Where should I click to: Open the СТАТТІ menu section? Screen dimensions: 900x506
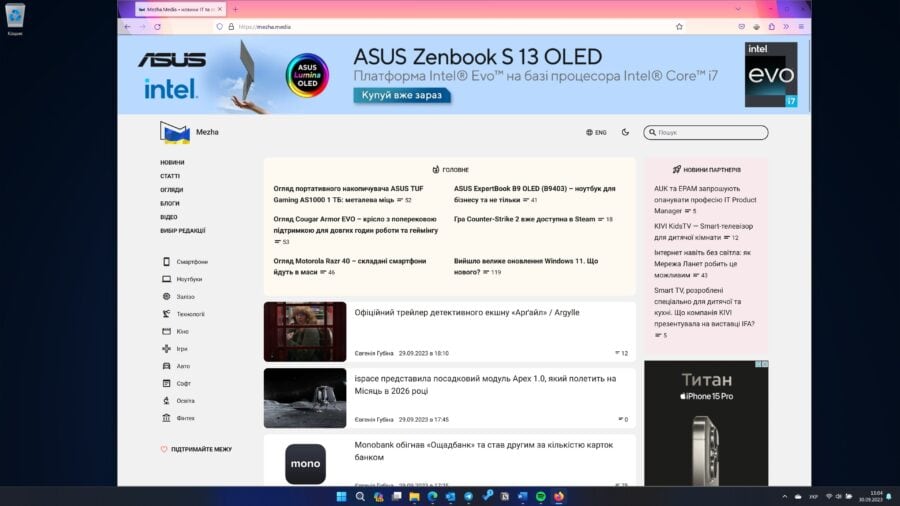[170, 176]
